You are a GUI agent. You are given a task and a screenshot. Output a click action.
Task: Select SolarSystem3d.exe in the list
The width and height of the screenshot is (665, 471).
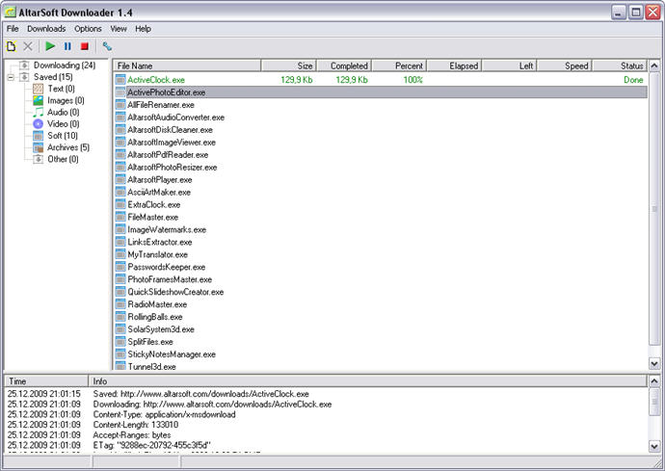[161, 329]
